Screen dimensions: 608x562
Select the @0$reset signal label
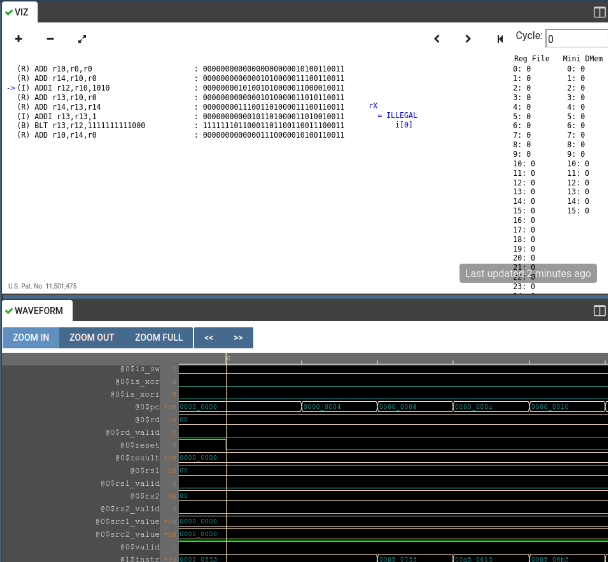139,444
